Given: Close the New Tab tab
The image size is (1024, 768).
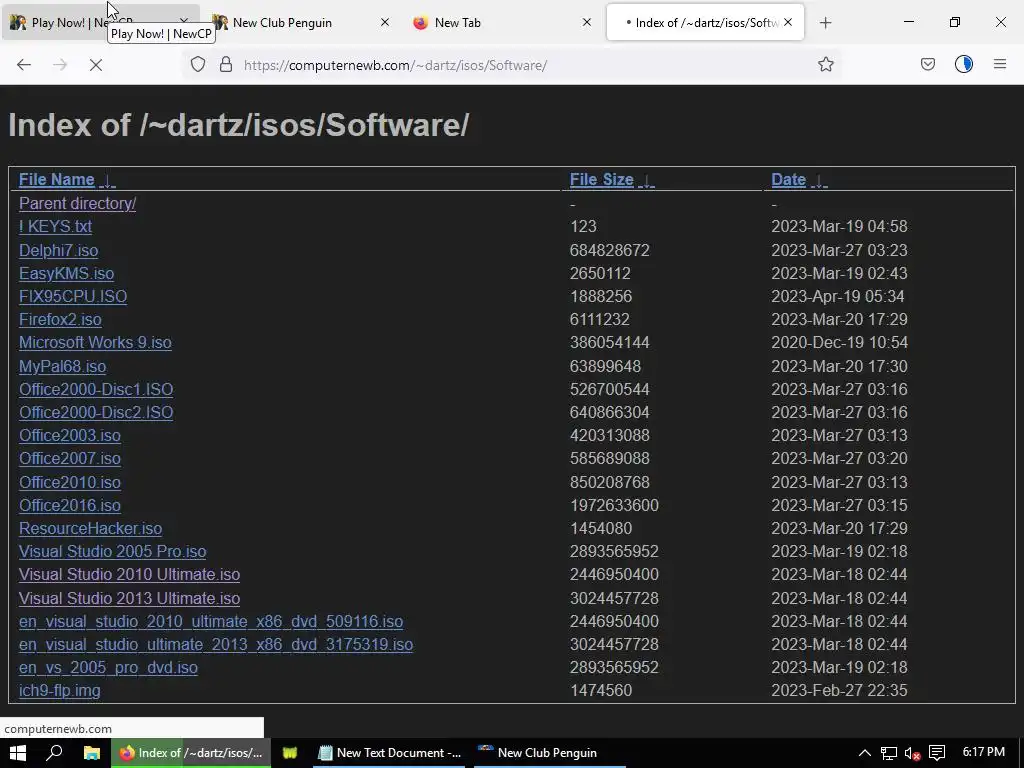Looking at the screenshot, I should tap(586, 22).
